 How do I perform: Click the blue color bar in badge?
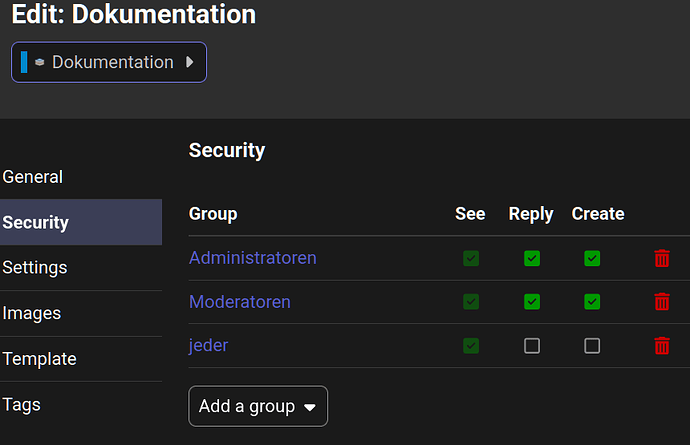click(24, 62)
